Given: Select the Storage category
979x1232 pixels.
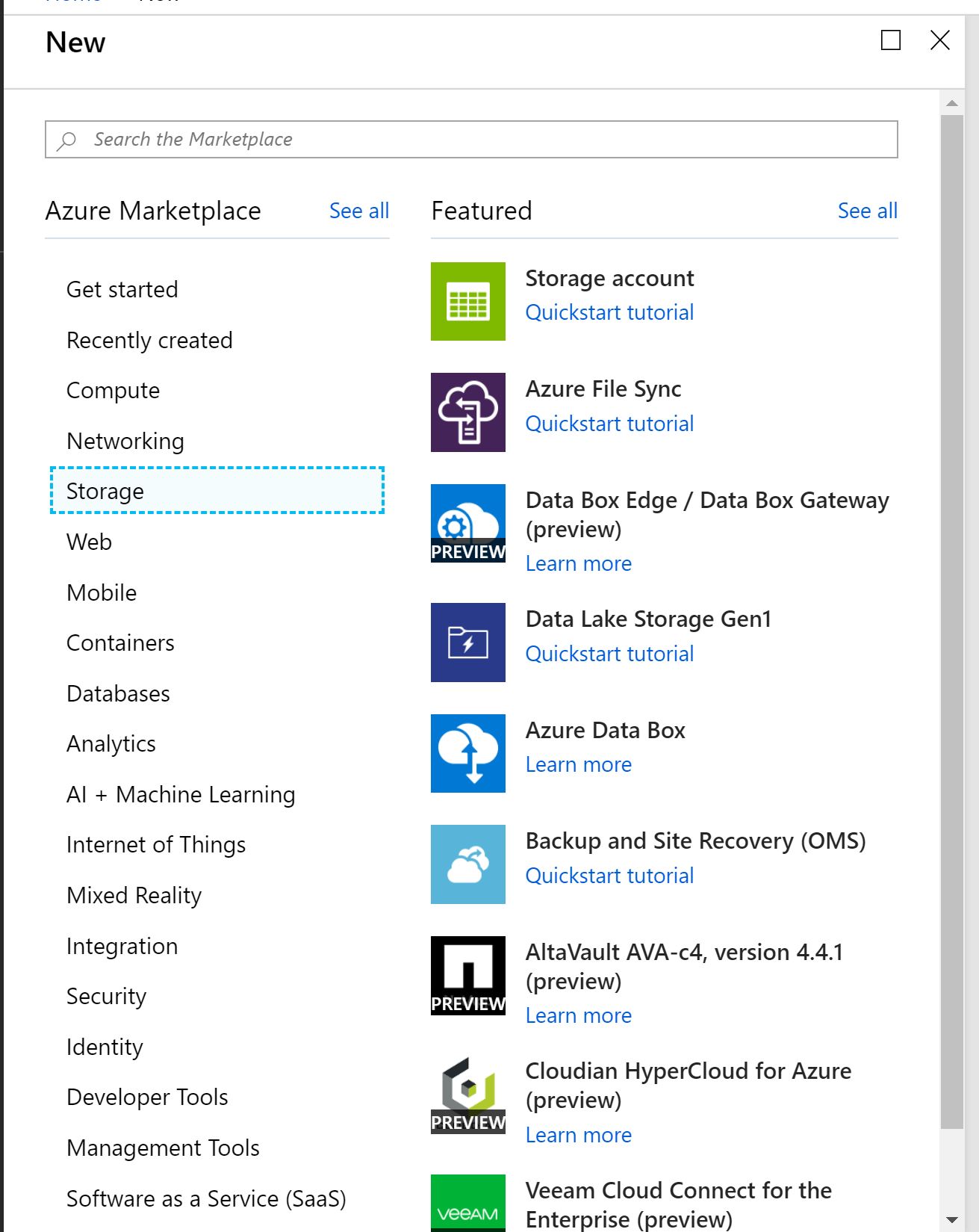Looking at the screenshot, I should [217, 491].
